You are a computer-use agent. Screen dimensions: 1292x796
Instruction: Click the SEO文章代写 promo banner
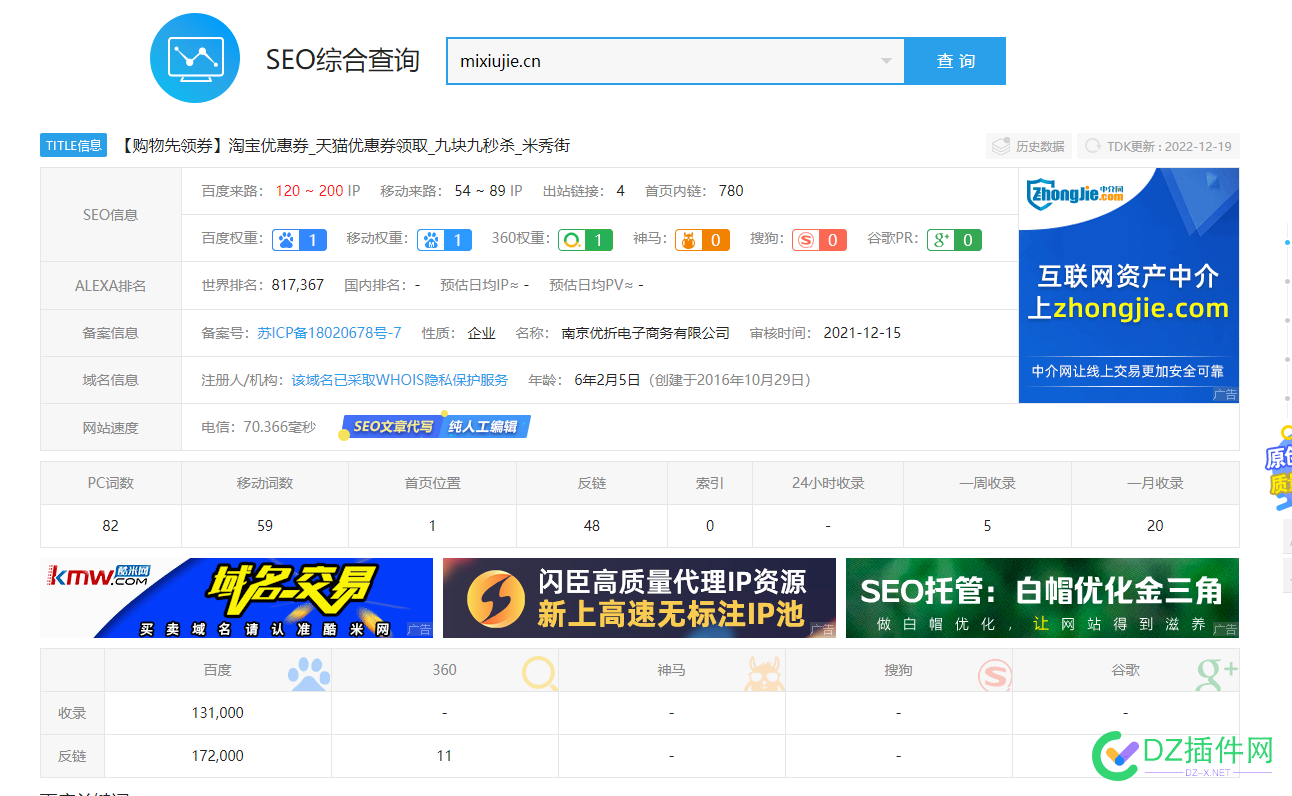[x=393, y=427]
